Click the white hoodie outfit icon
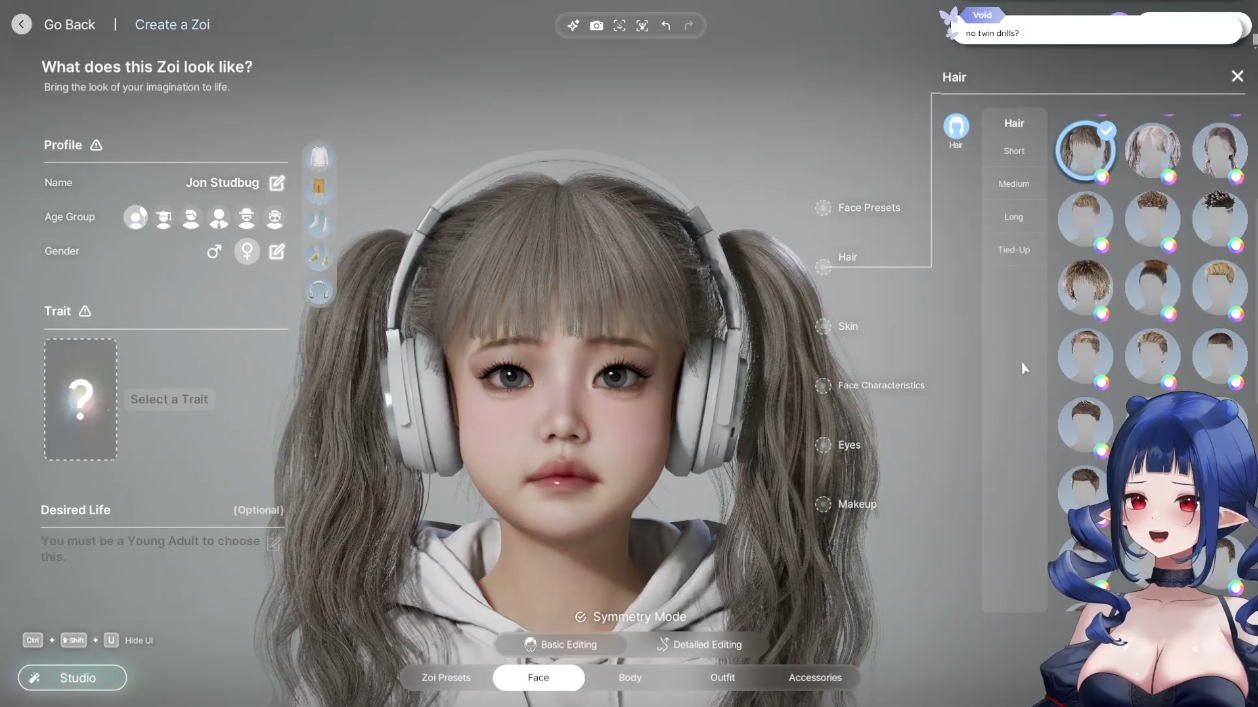 (319, 157)
